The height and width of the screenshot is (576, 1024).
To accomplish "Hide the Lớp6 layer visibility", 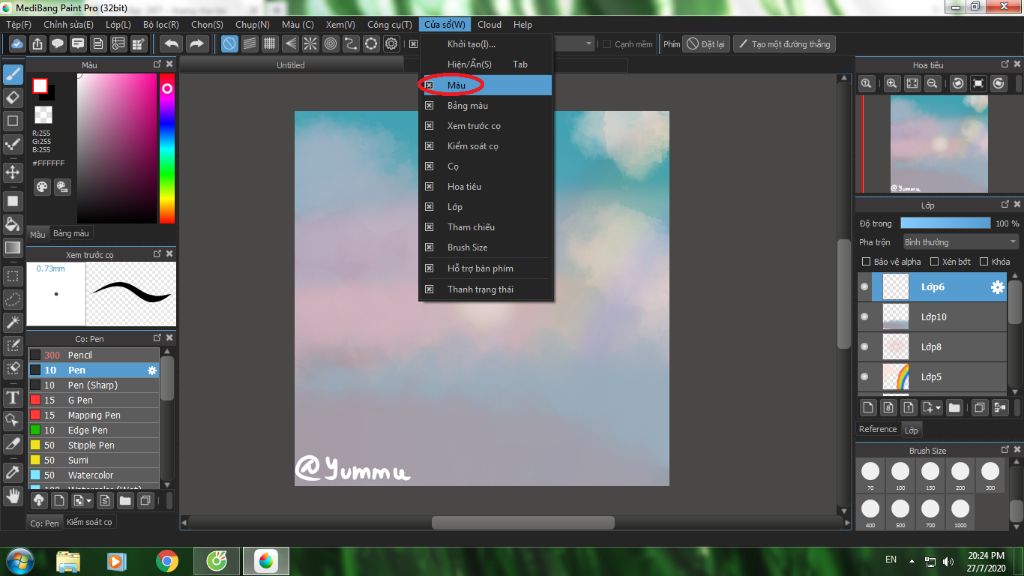I will 865,287.
